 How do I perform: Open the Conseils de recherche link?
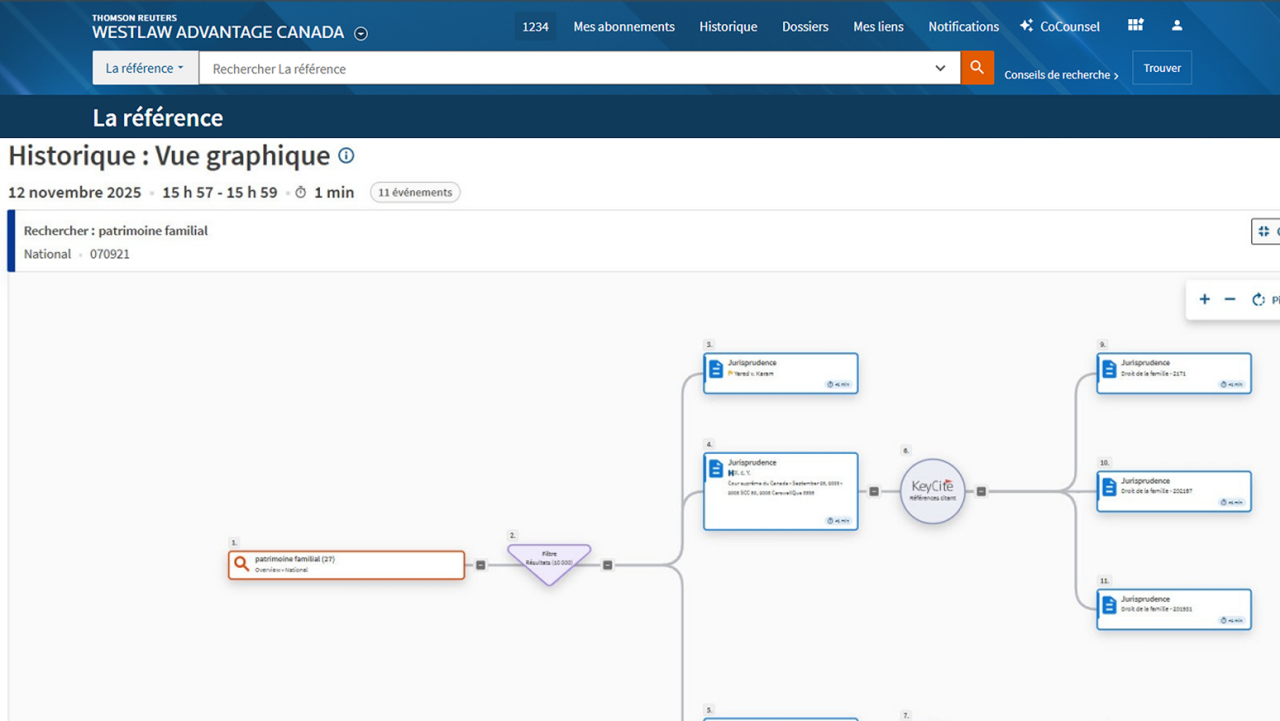1061,75
